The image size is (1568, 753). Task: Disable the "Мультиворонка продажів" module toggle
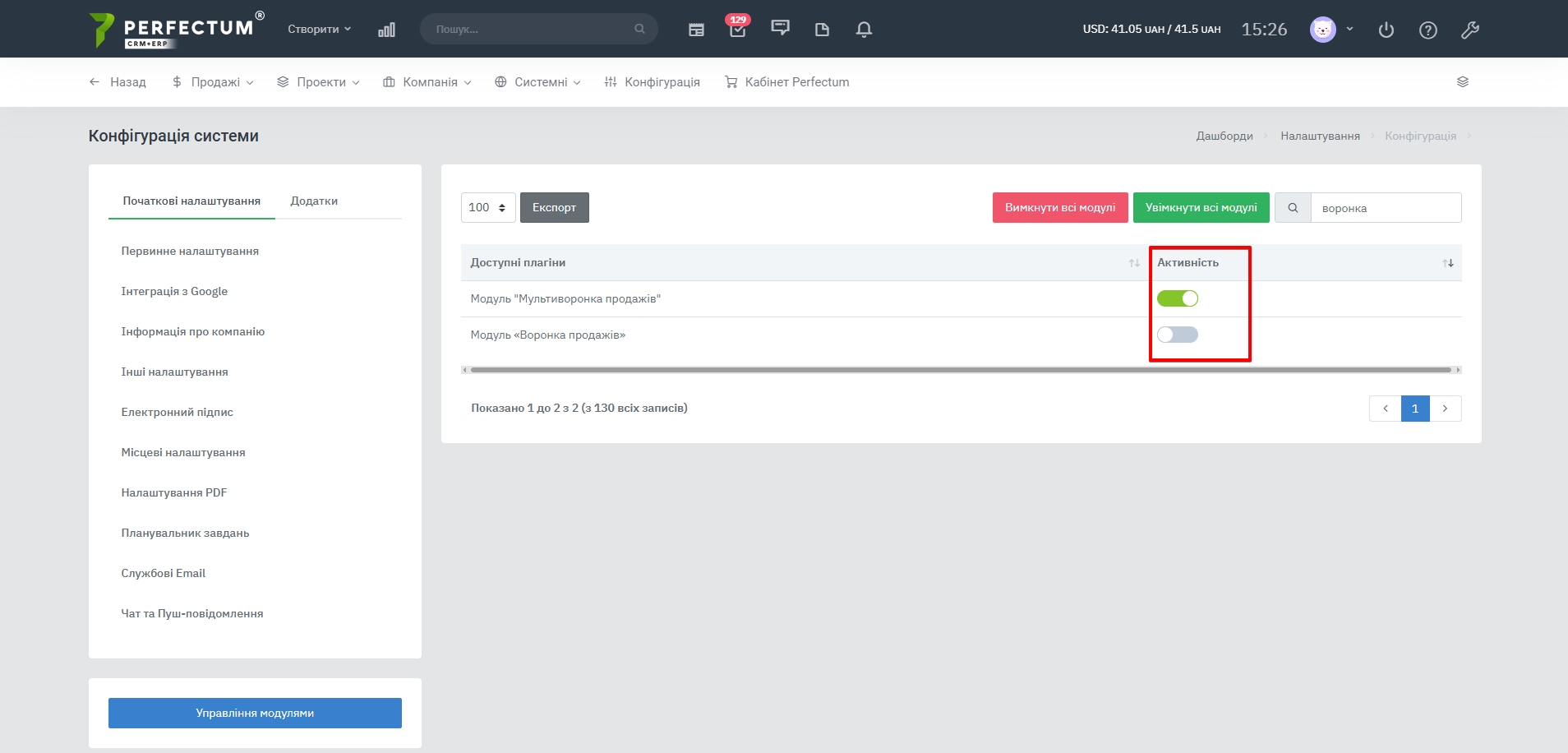[x=1177, y=298]
